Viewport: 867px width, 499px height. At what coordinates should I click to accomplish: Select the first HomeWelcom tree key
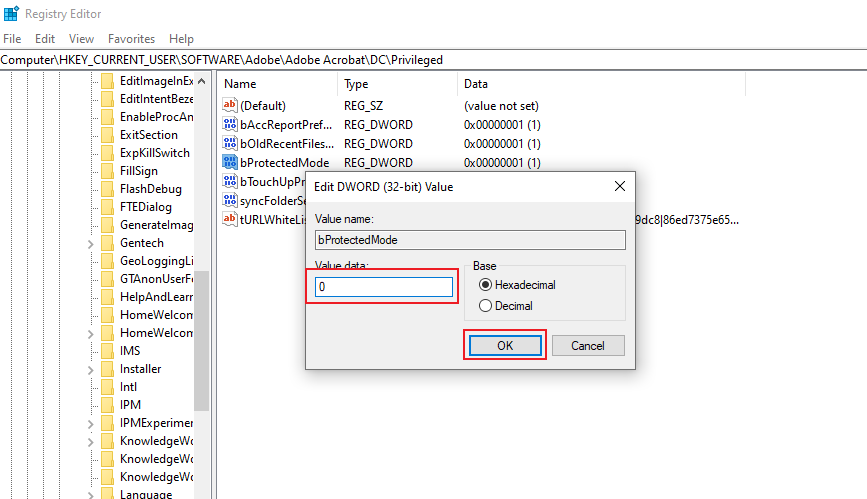(x=156, y=315)
